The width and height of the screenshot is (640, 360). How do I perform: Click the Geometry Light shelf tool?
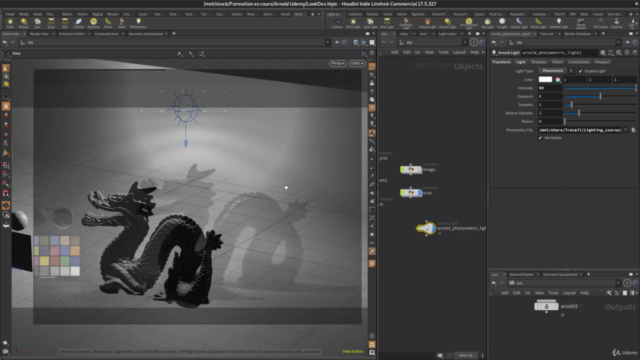click(406, 23)
